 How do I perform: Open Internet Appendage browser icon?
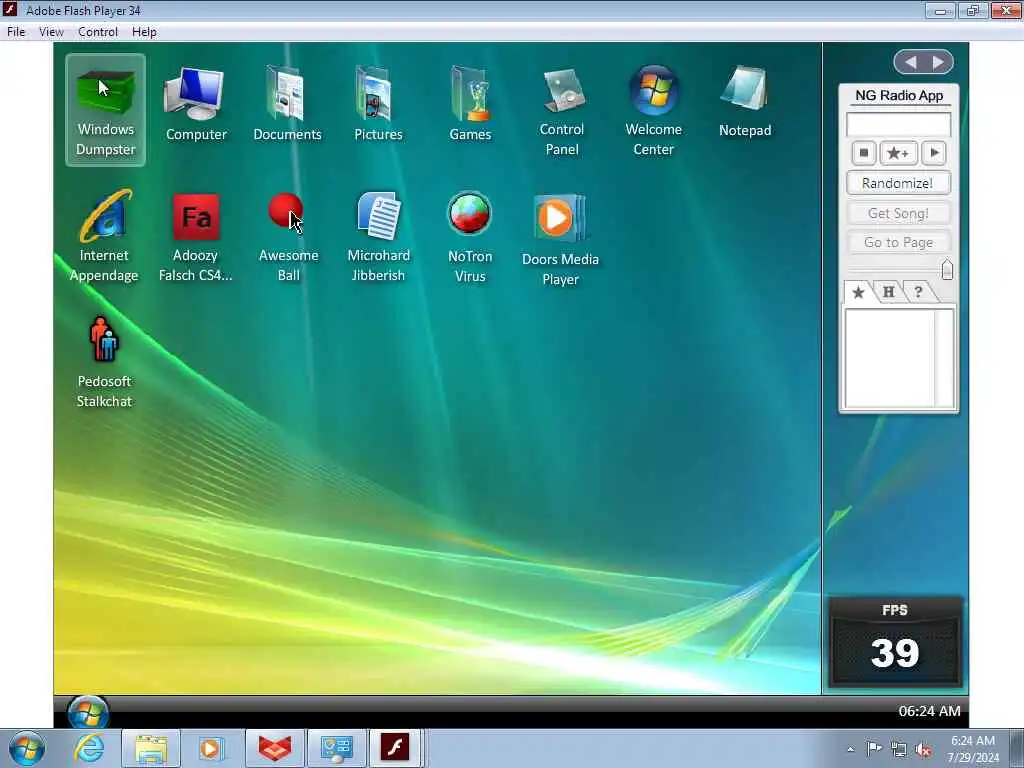coord(104,236)
